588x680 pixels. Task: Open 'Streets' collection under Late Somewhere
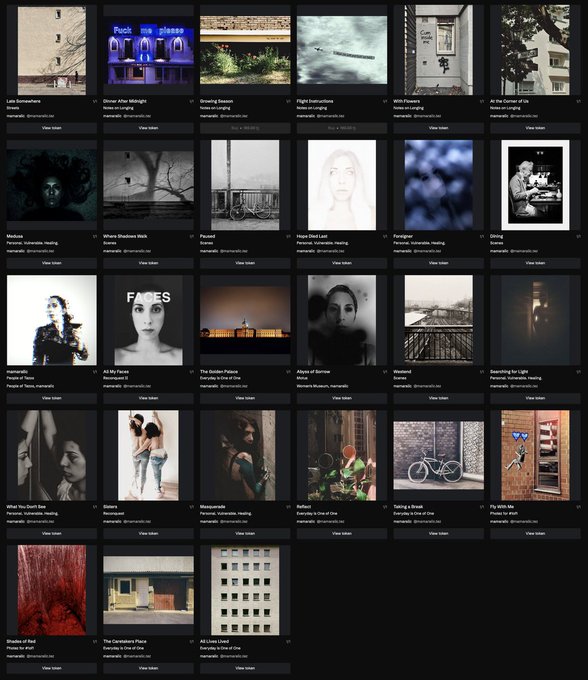tap(13, 108)
